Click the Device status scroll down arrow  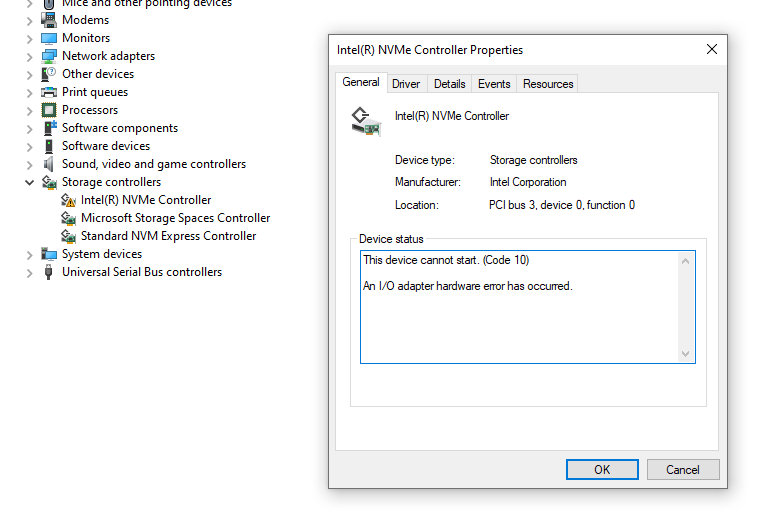pos(685,354)
